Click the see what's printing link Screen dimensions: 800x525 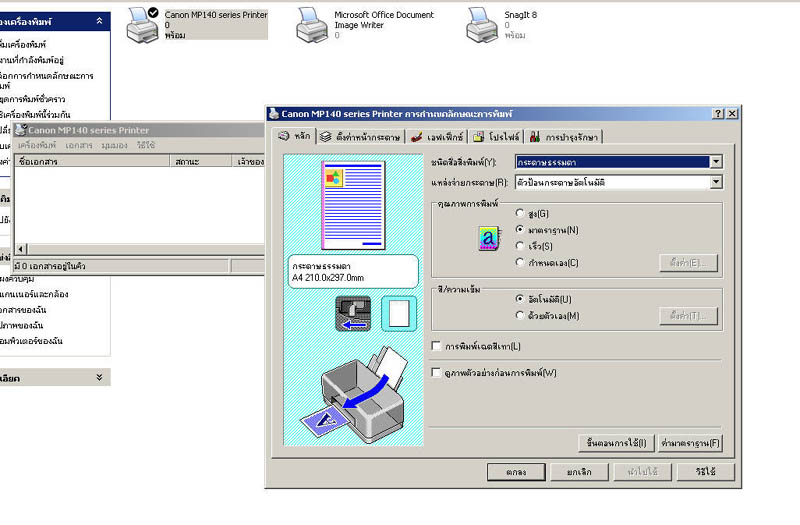pos(32,60)
